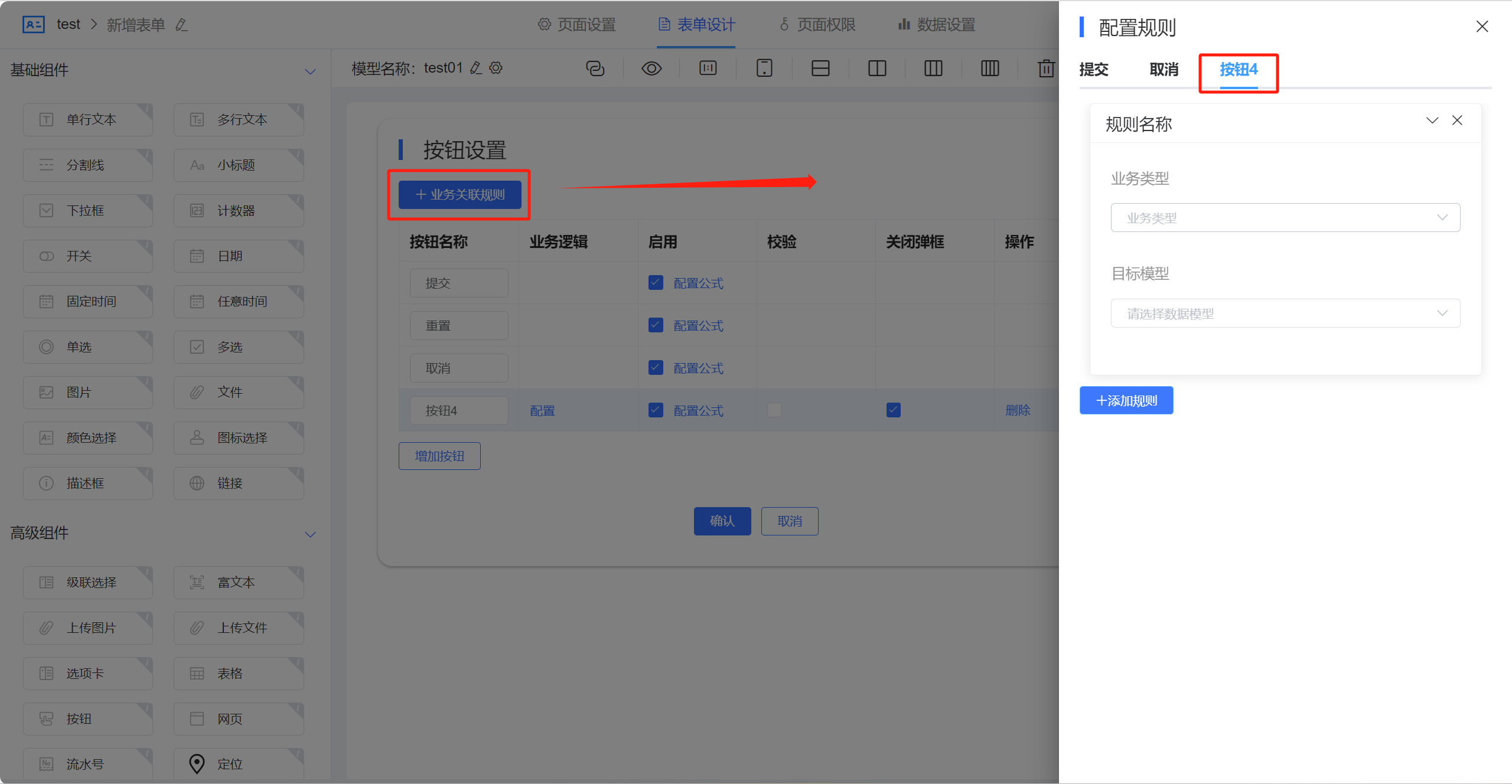This screenshot has width=1512, height=784.
Task: Collapse the 基础组件 section
Action: click(x=311, y=71)
